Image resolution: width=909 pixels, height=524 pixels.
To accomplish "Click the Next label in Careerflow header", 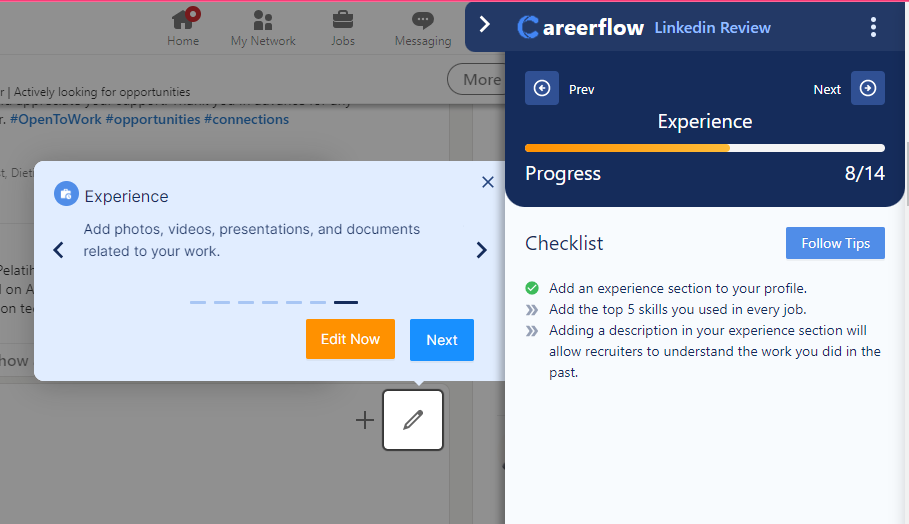I will pos(827,89).
